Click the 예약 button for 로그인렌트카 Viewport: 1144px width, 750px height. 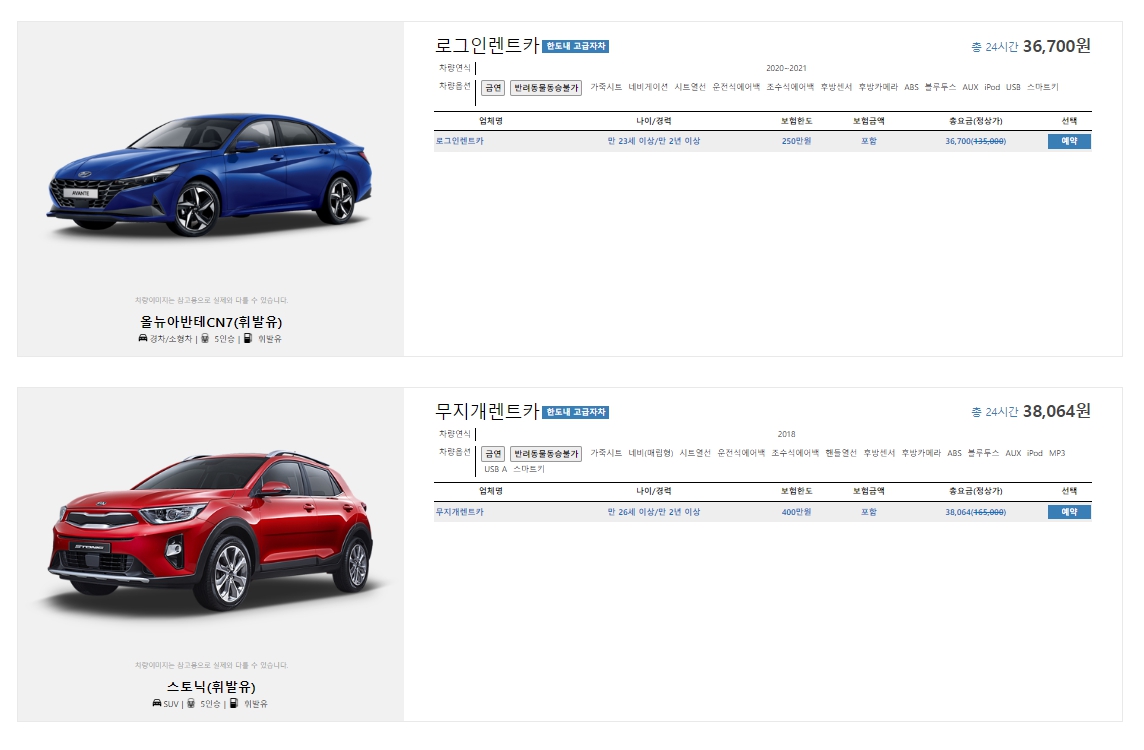coord(1069,141)
